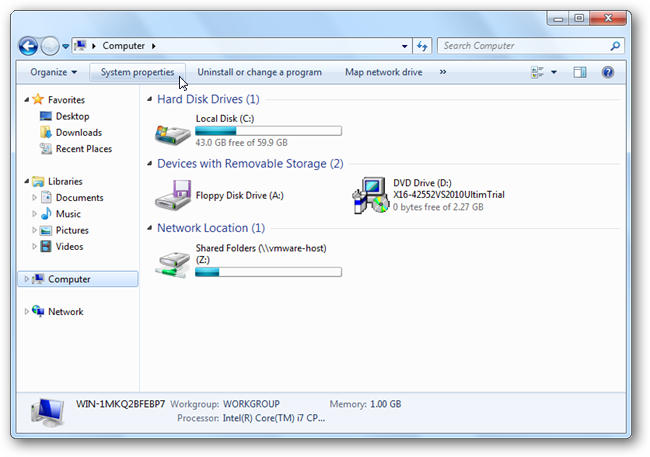The width and height of the screenshot is (650, 457).
Task: Click the Recent Places icon
Action: pos(46,148)
